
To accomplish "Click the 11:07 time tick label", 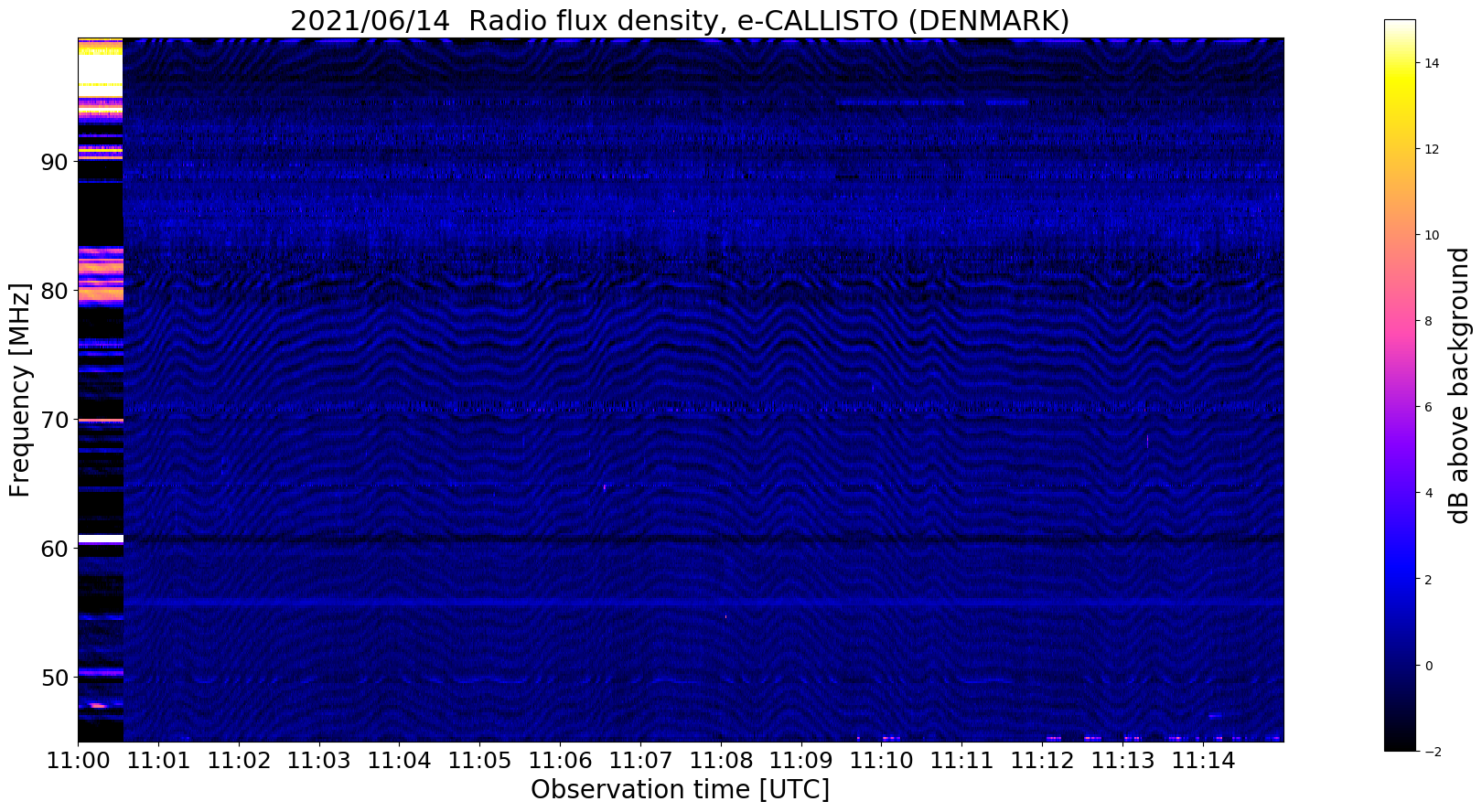I will (x=640, y=761).
